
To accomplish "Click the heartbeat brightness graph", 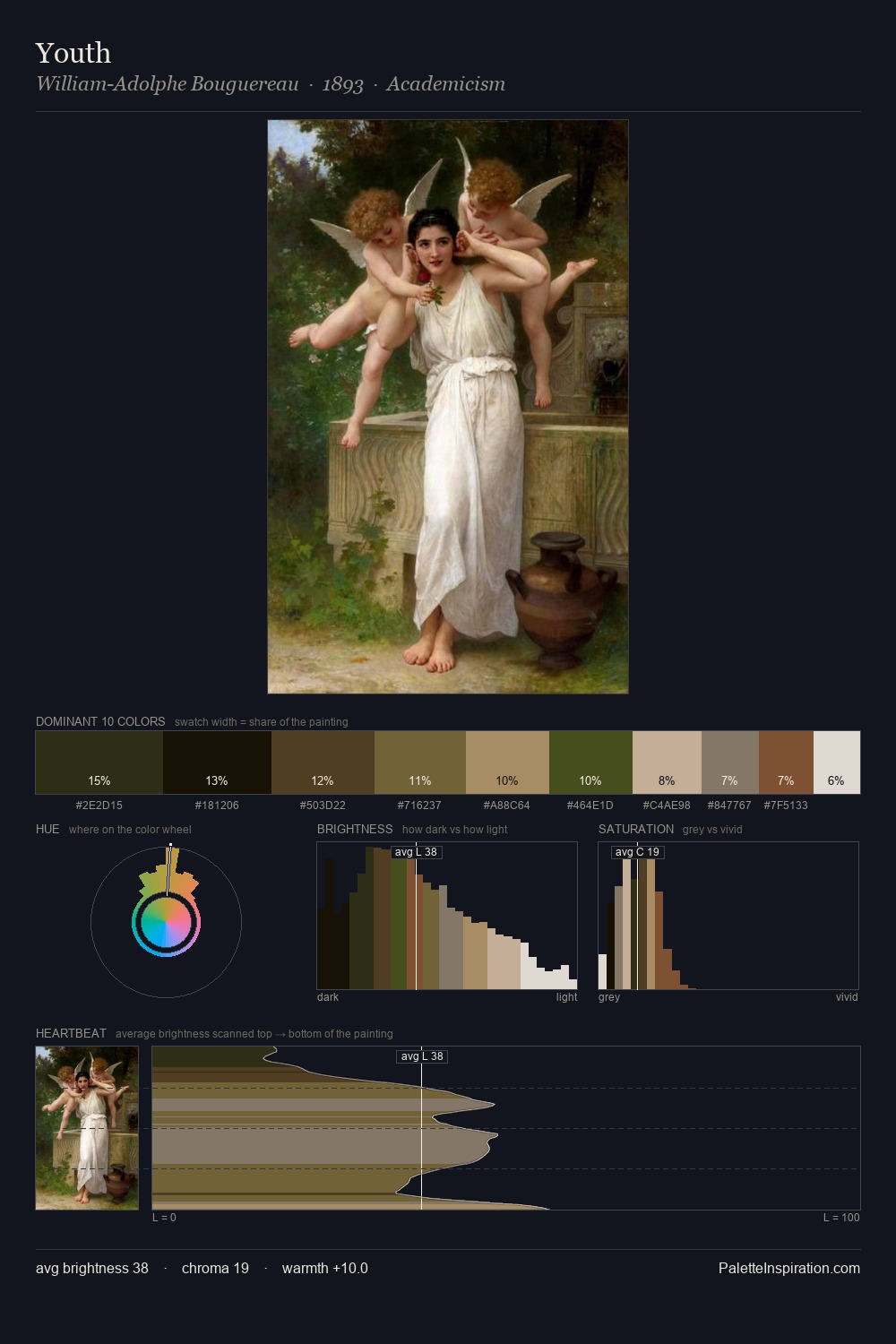I will [506, 1128].
